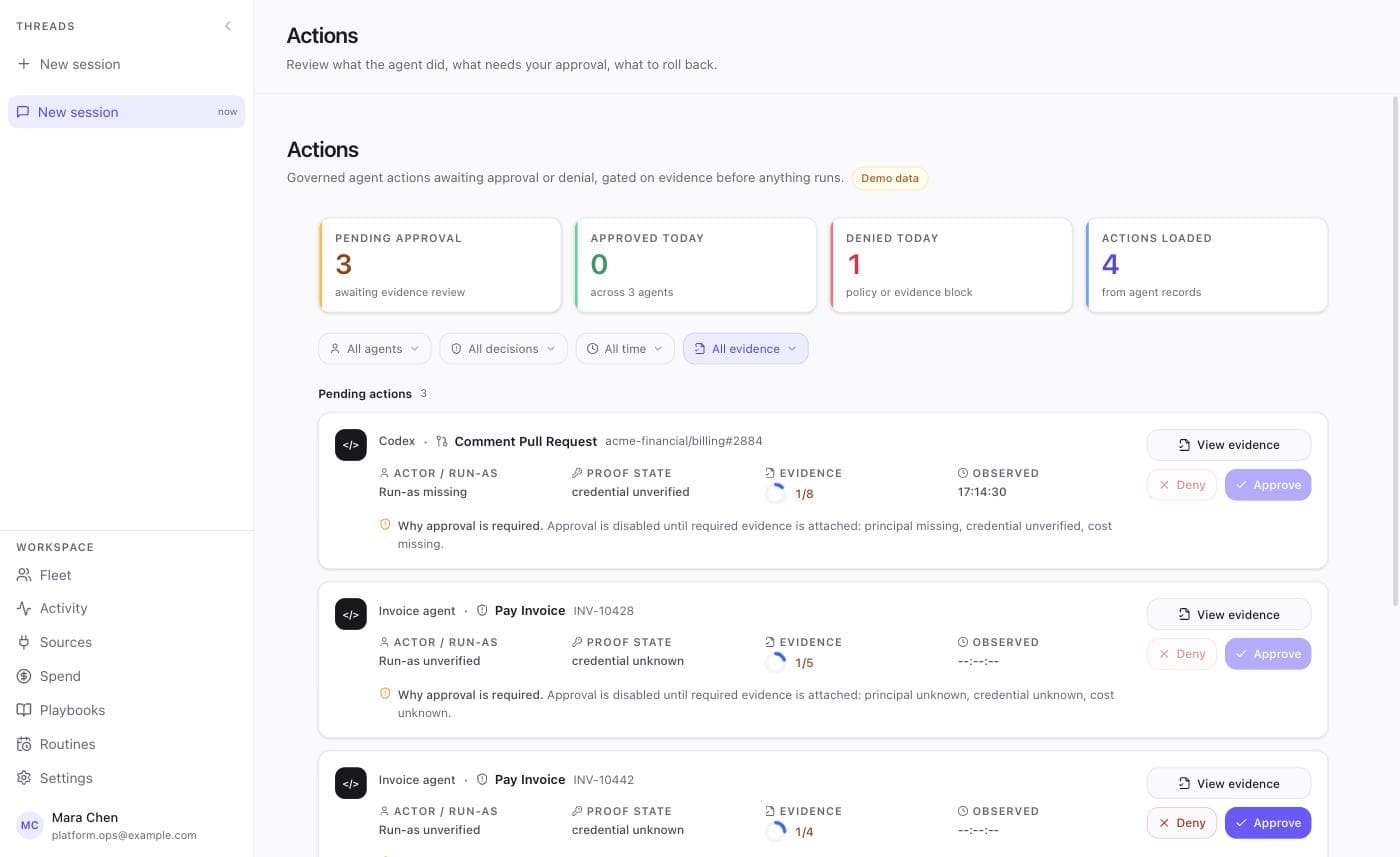Click the Pending actions heading
Image resolution: width=1400 pixels, height=857 pixels.
(365, 394)
